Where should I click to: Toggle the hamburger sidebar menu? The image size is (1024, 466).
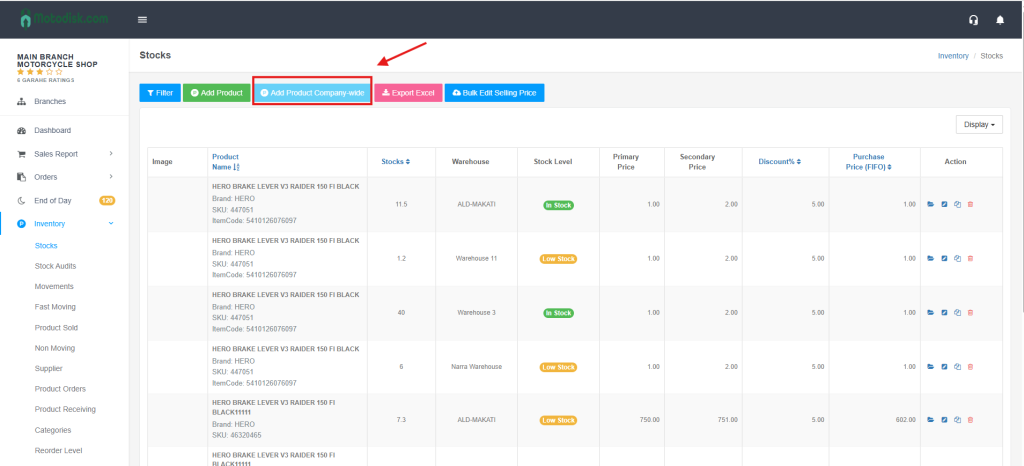coord(142,20)
